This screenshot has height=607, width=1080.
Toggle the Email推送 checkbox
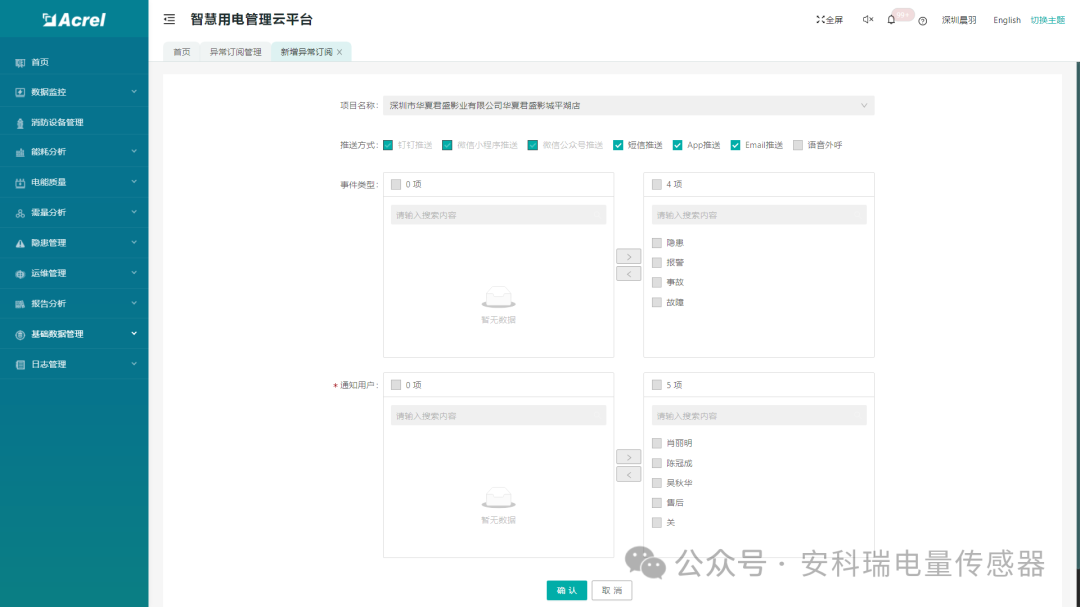(736, 145)
